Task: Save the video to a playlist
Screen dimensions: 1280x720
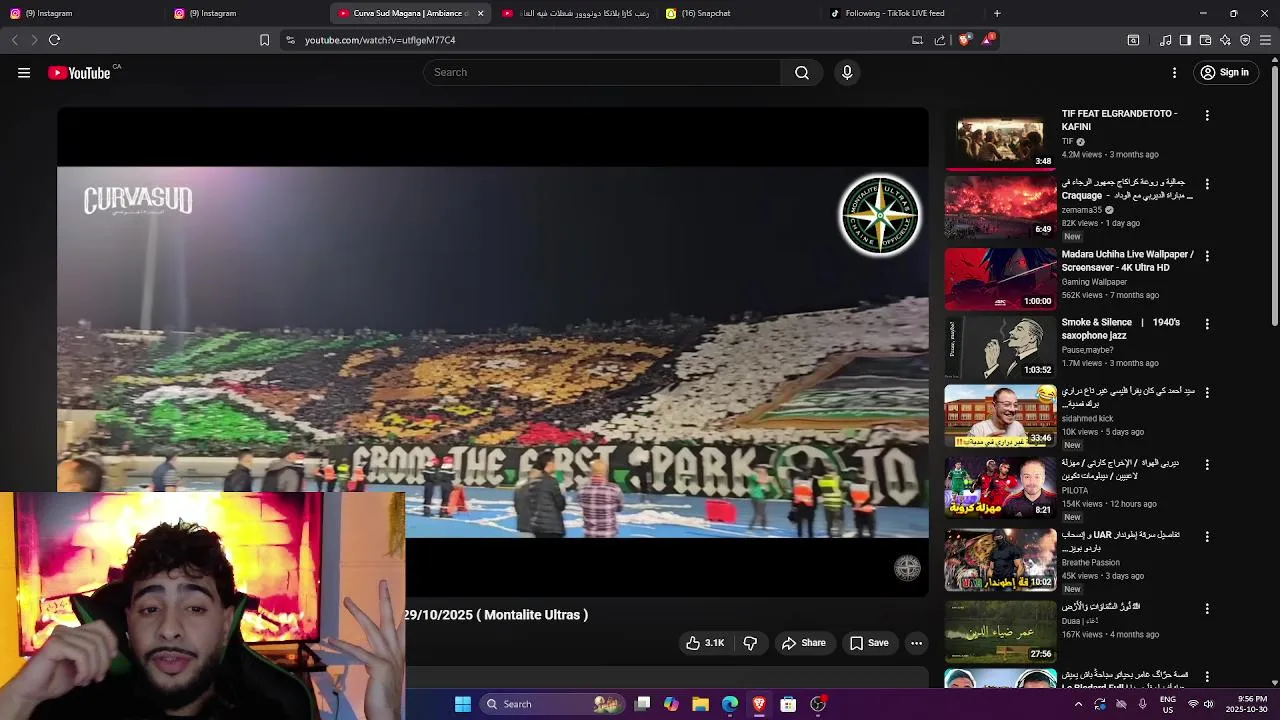Action: click(x=868, y=643)
